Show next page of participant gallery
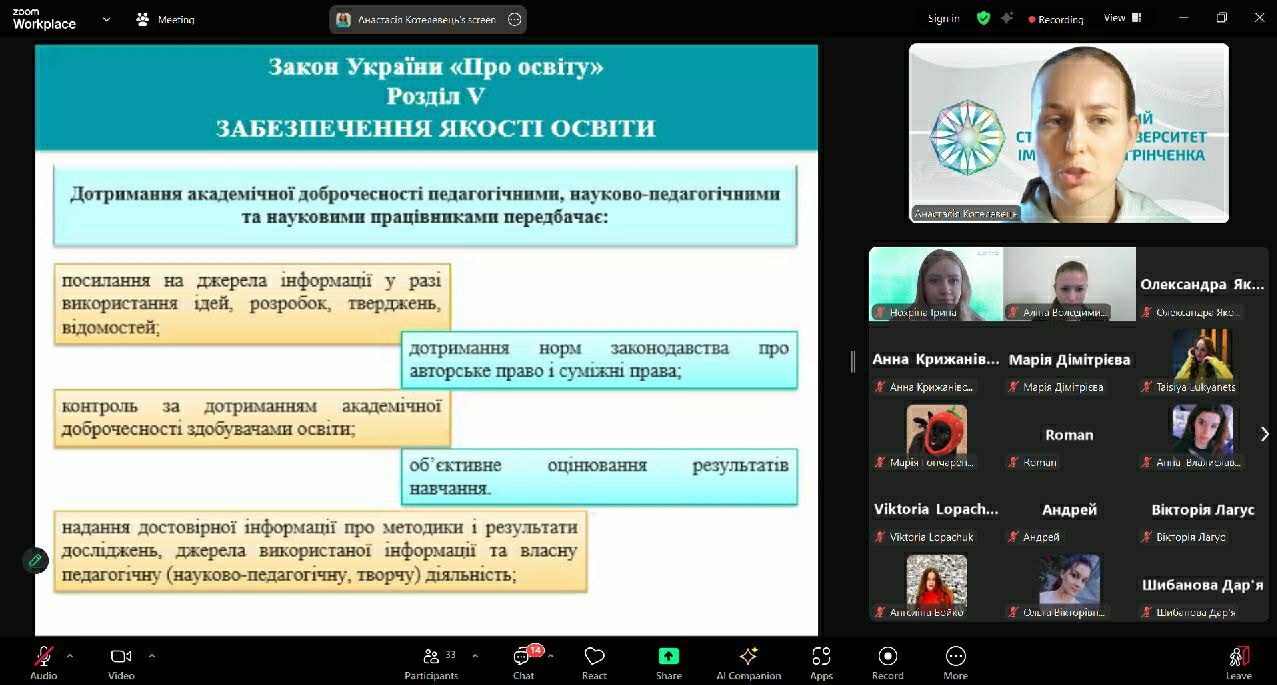1277x685 pixels. (x=1264, y=434)
